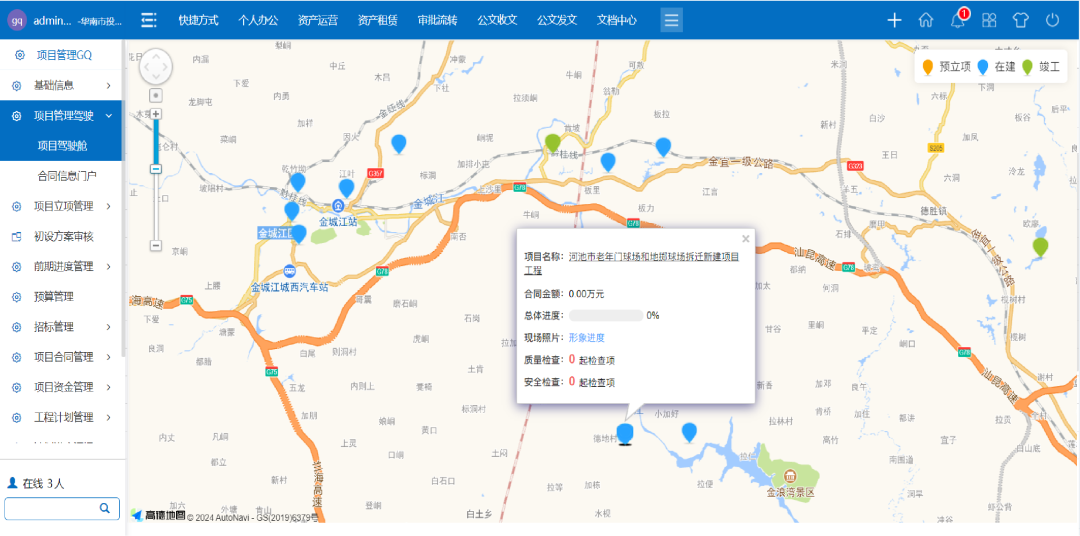Click the search magnifier icon in sidebar

click(104, 508)
